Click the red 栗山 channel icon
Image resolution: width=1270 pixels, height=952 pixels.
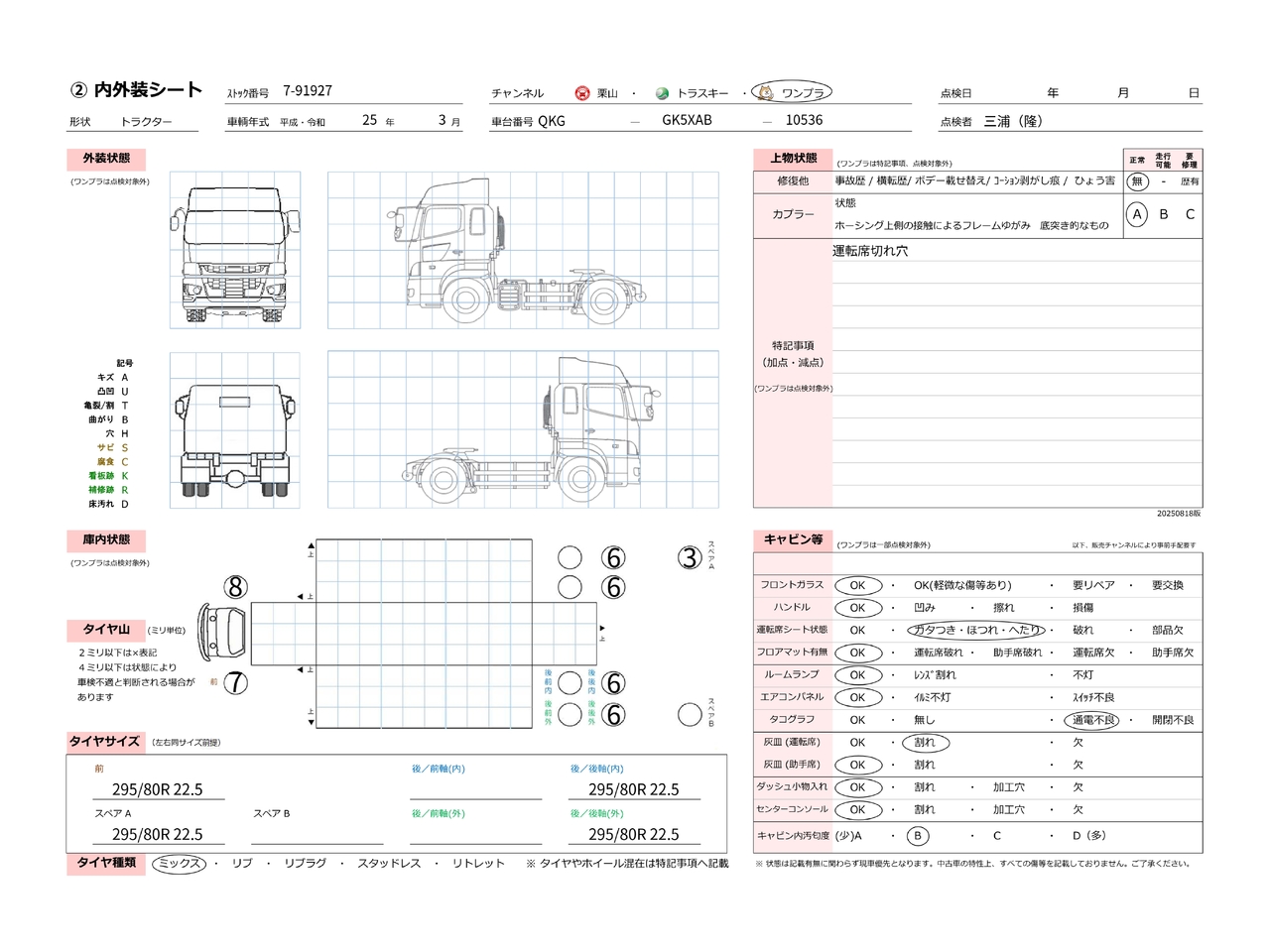(582, 93)
